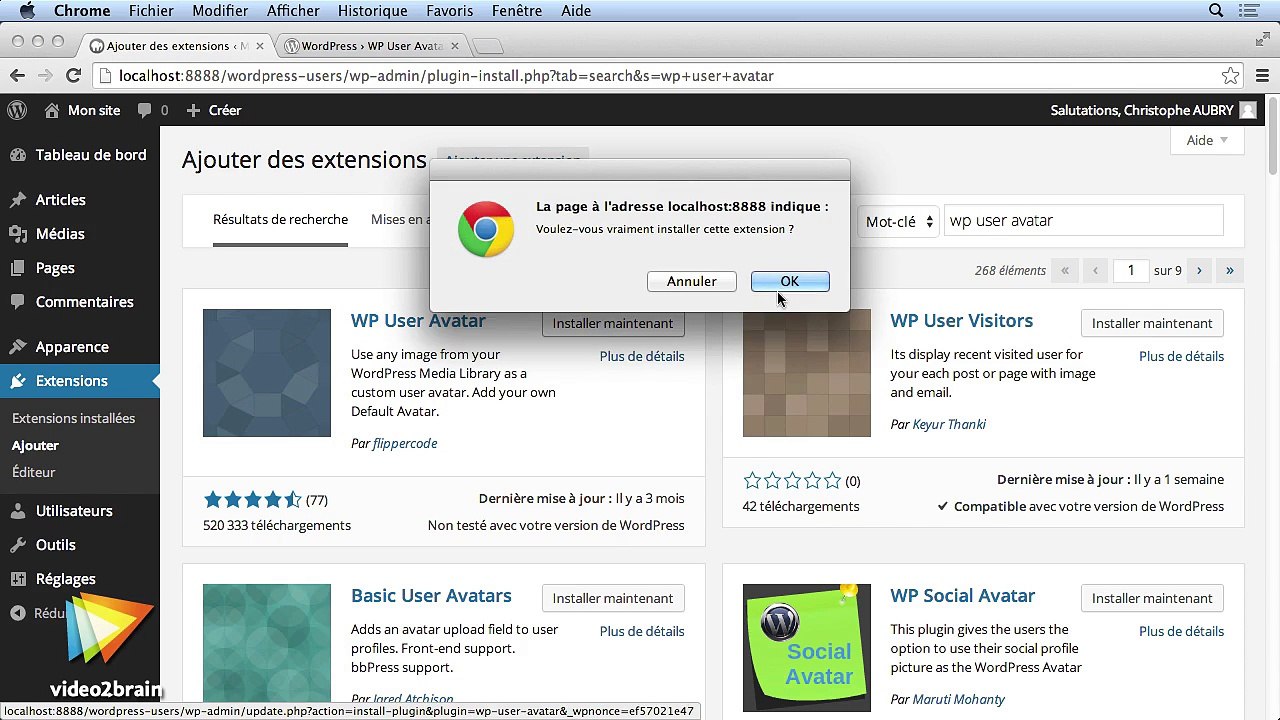The image size is (1280, 720).
Task: View Plus de détails for WP User Avatar
Action: (x=642, y=356)
